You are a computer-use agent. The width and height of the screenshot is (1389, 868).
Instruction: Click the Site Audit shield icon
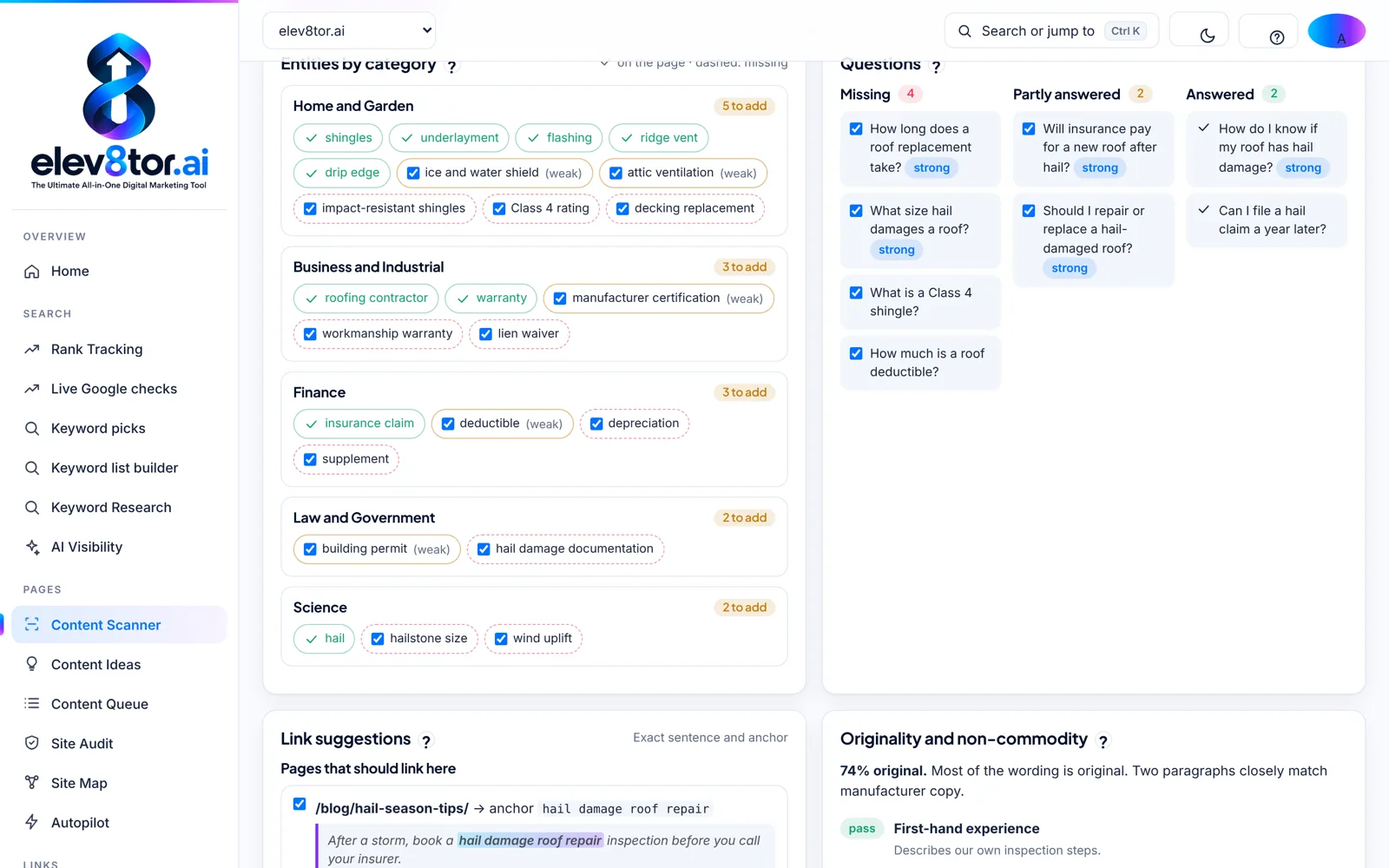point(32,743)
